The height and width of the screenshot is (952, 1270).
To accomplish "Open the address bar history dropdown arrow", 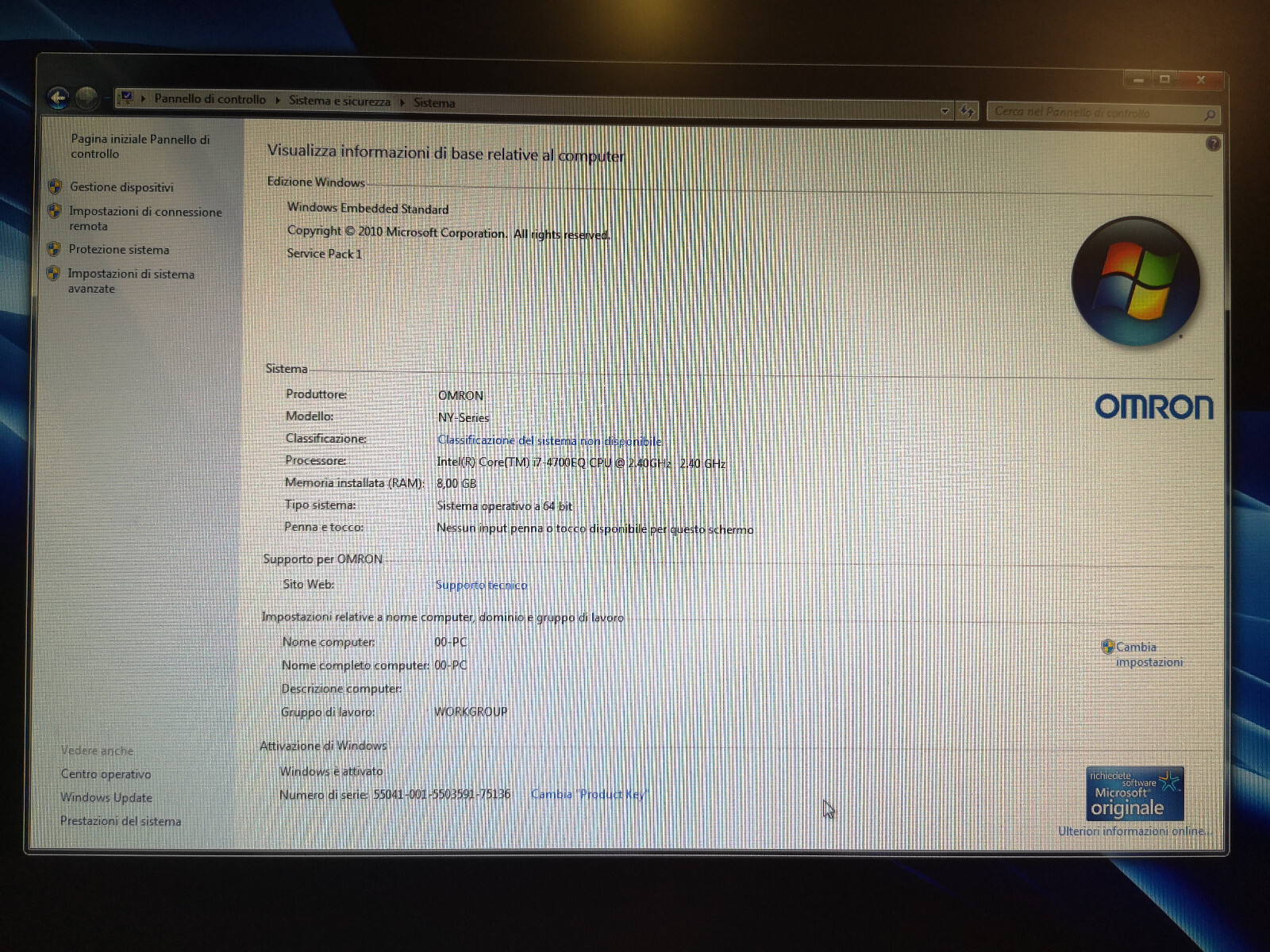I will click(x=945, y=111).
